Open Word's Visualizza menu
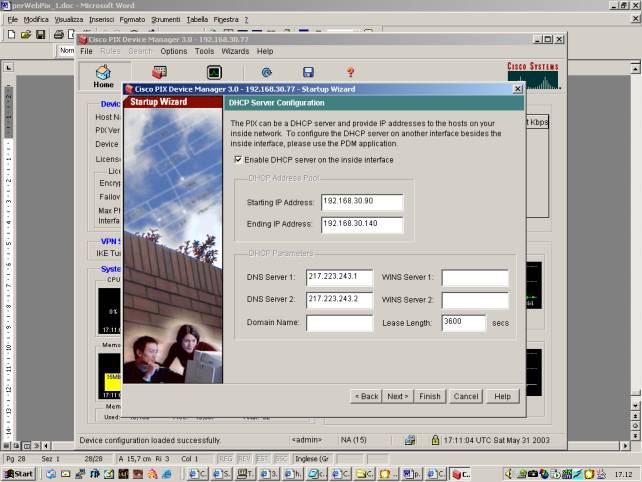 69,19
